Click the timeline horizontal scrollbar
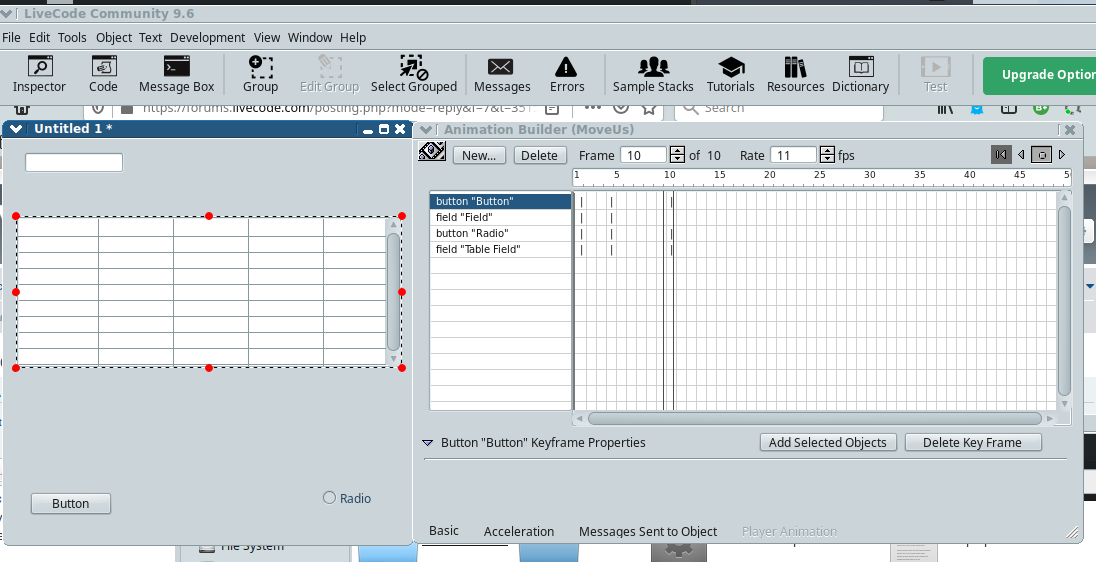1096x562 pixels. (x=814, y=419)
